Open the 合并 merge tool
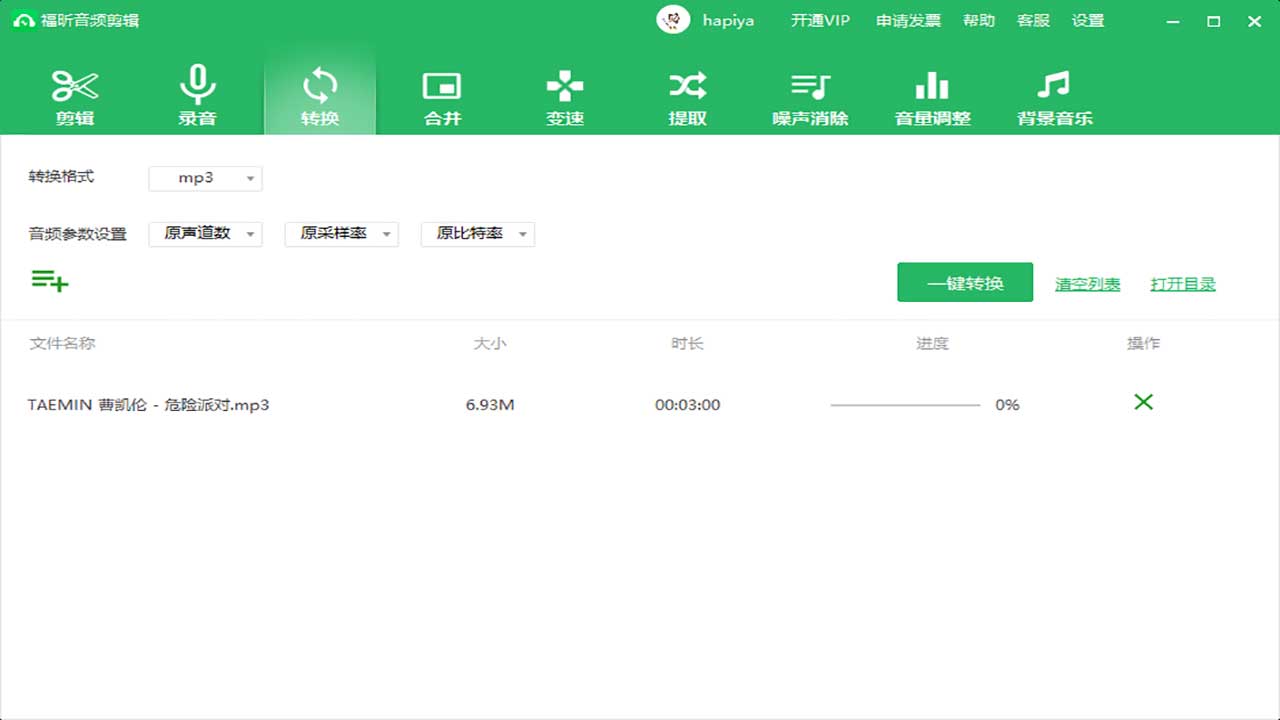Screen dimensions: 1280x720 tap(442, 97)
